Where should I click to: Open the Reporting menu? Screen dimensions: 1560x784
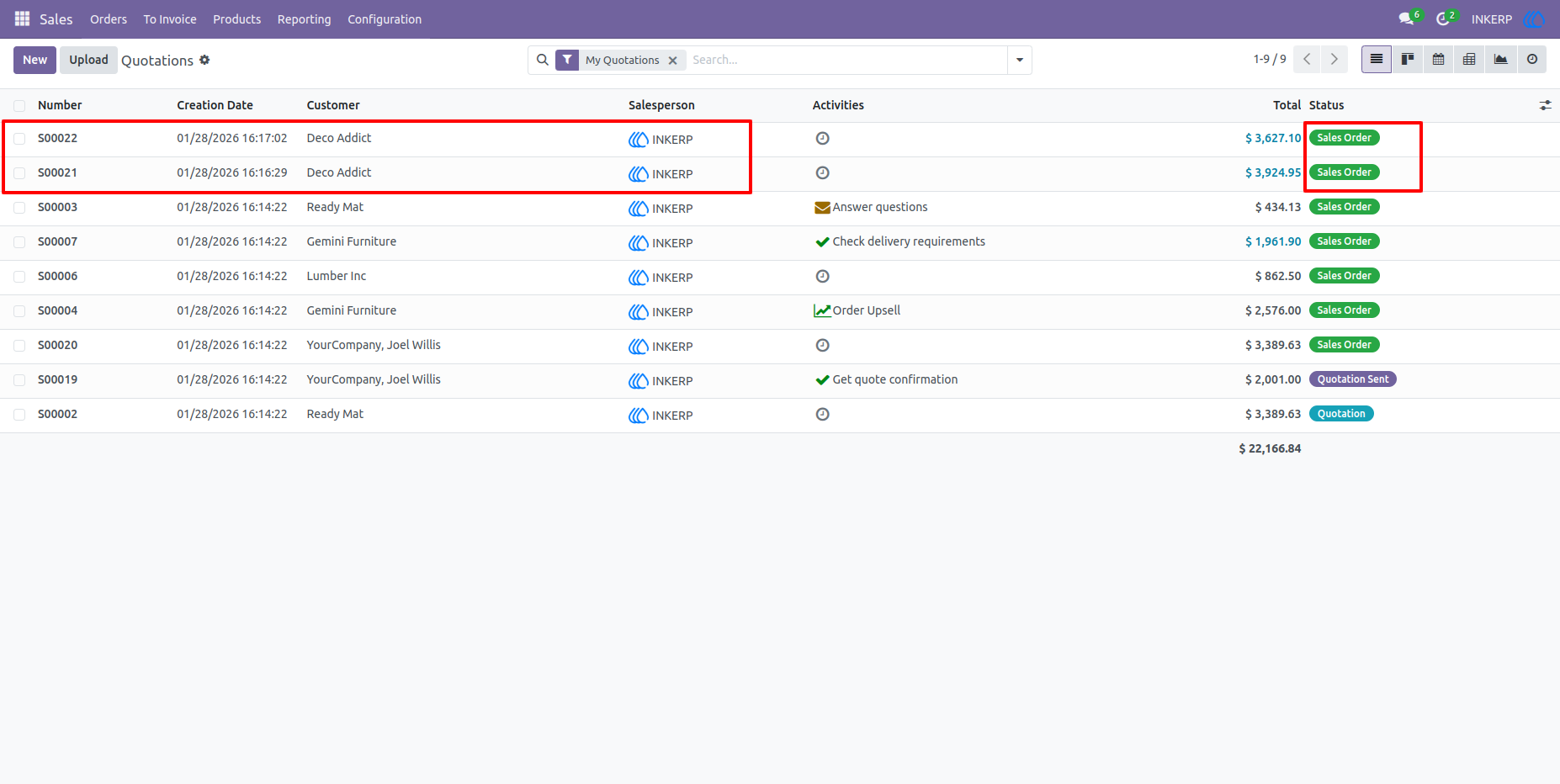[304, 19]
